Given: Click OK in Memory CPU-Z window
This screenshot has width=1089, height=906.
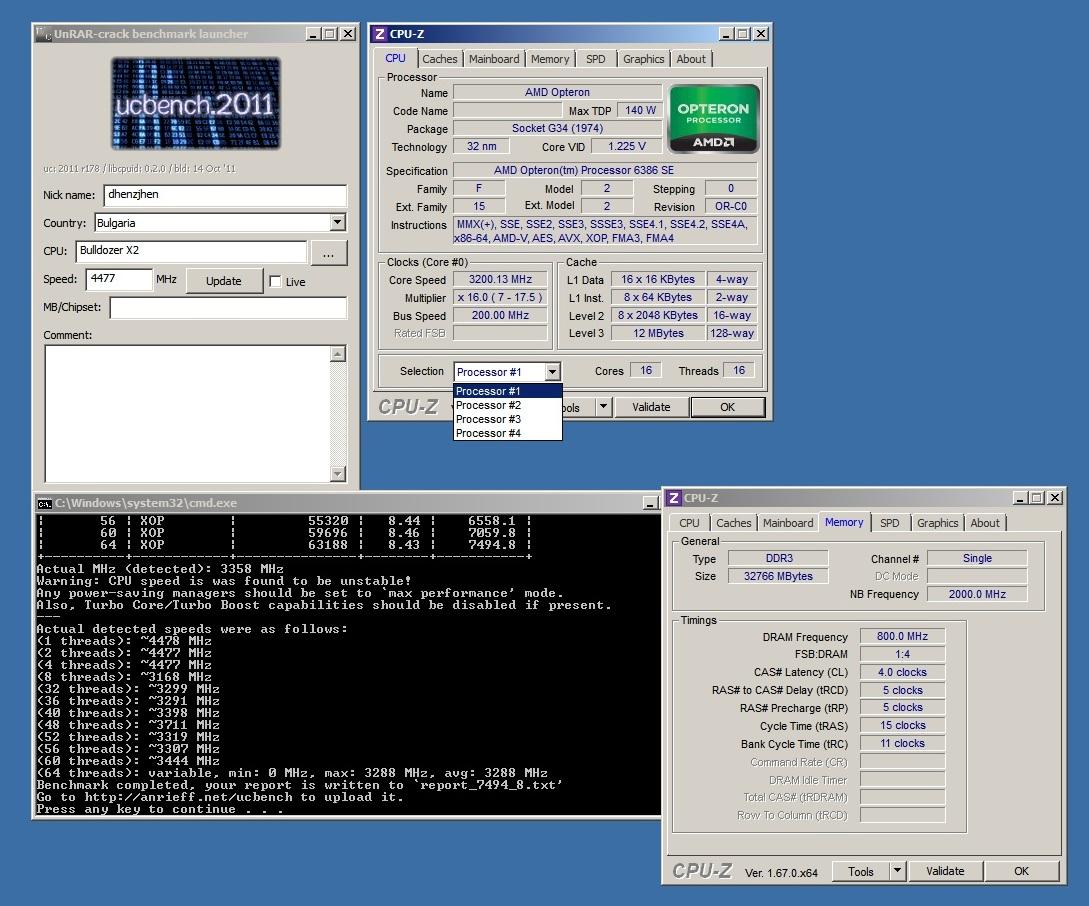Looking at the screenshot, I should pyautogui.click(x=1022, y=871).
